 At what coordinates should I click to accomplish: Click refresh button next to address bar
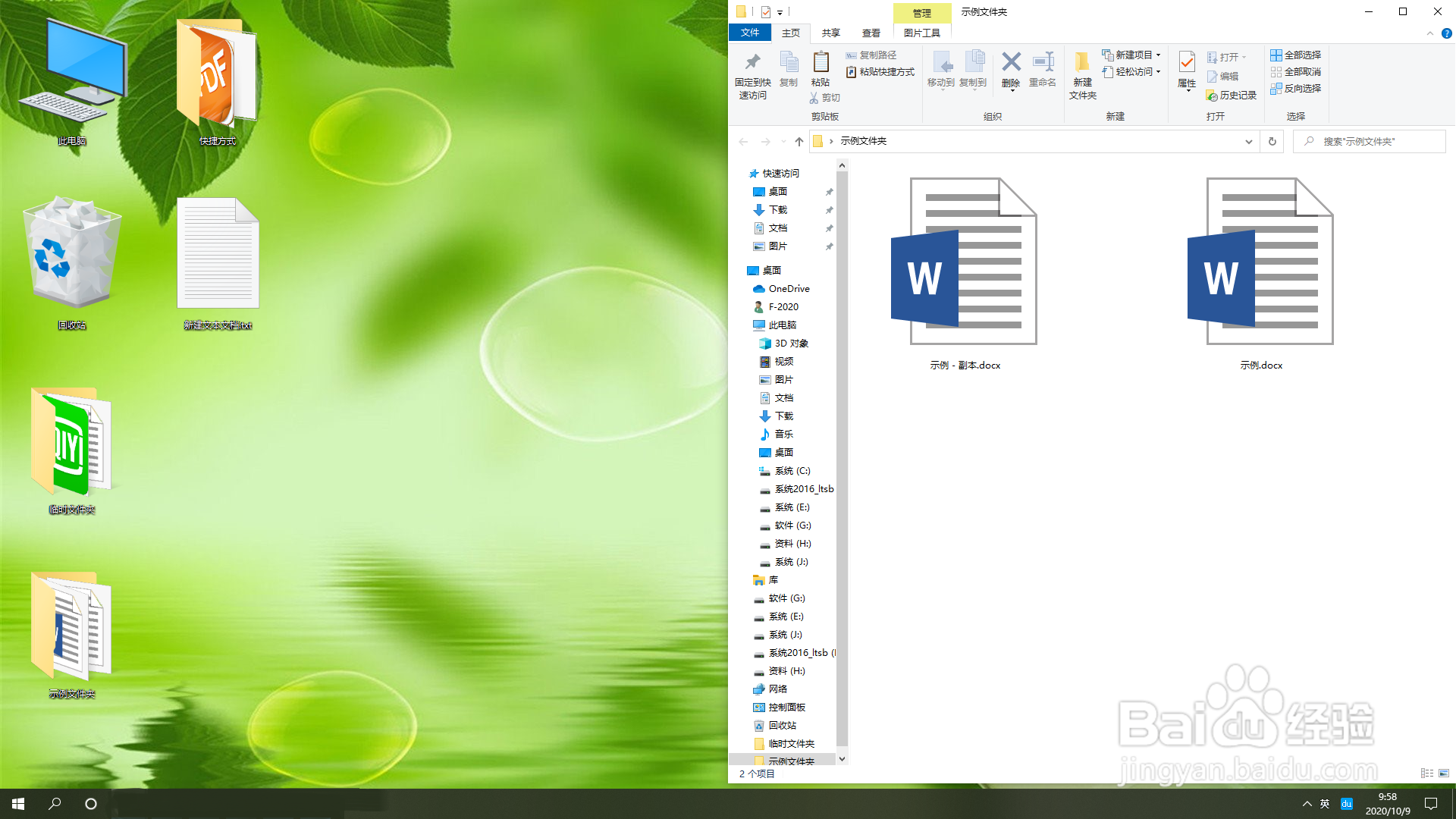click(1272, 141)
